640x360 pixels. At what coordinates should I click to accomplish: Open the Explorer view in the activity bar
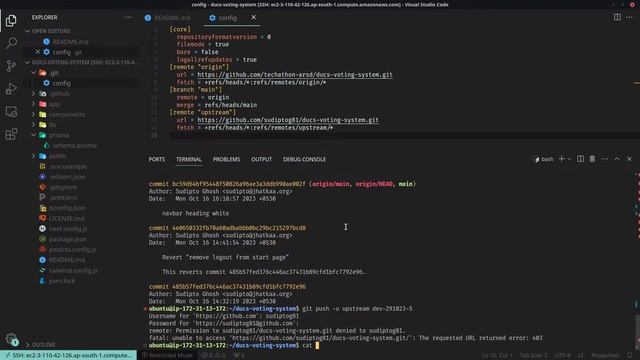coord(11,20)
